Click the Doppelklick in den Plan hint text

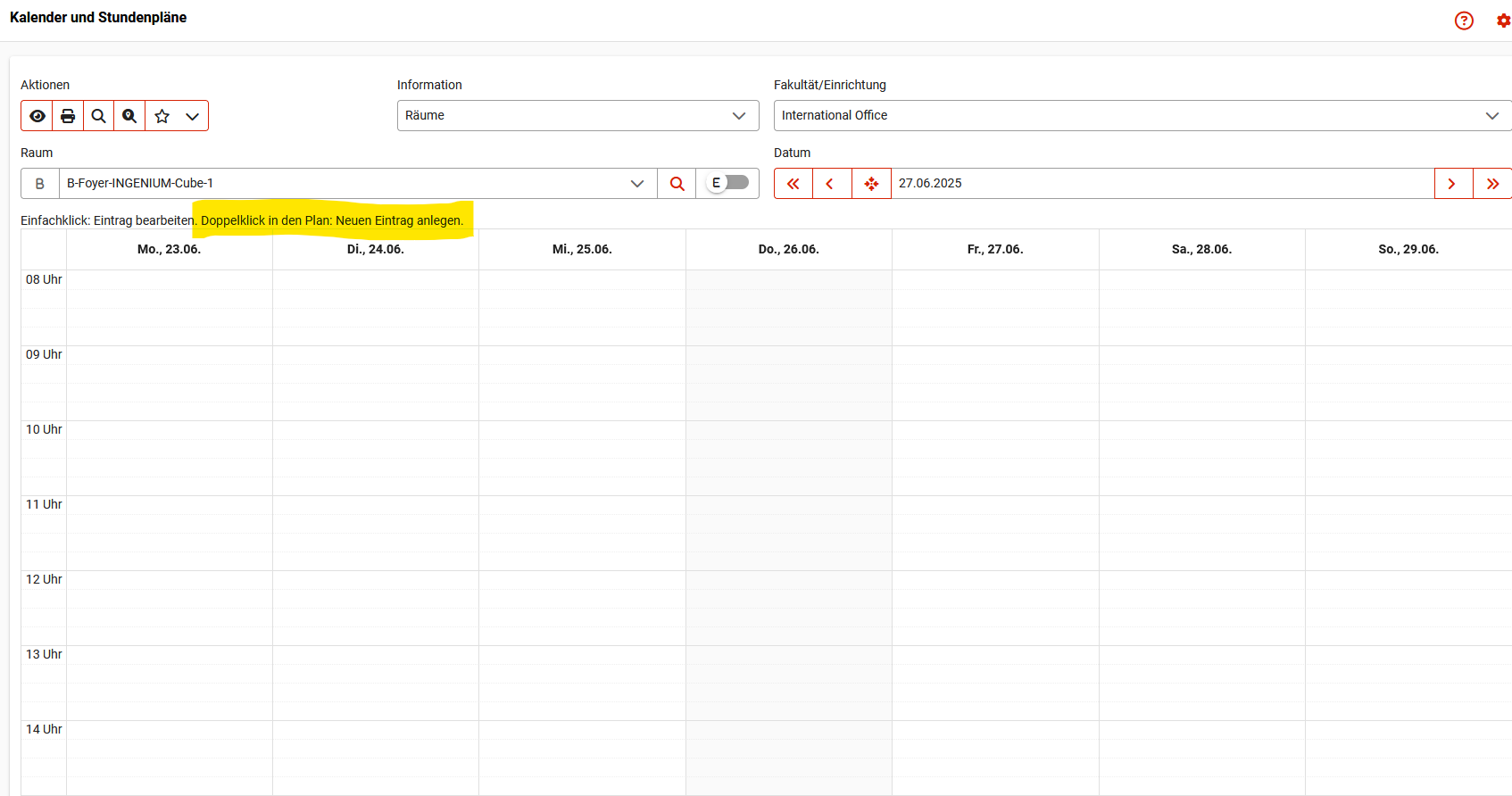pos(332,220)
